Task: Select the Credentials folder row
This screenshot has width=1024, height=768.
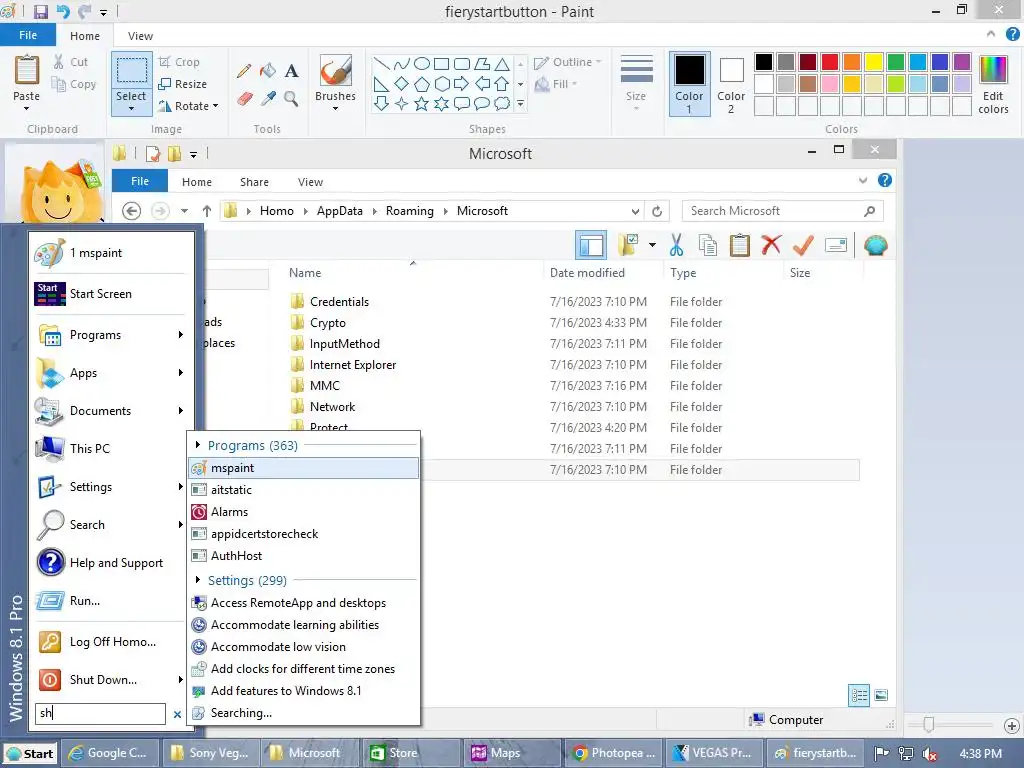Action: pyautogui.click(x=573, y=302)
